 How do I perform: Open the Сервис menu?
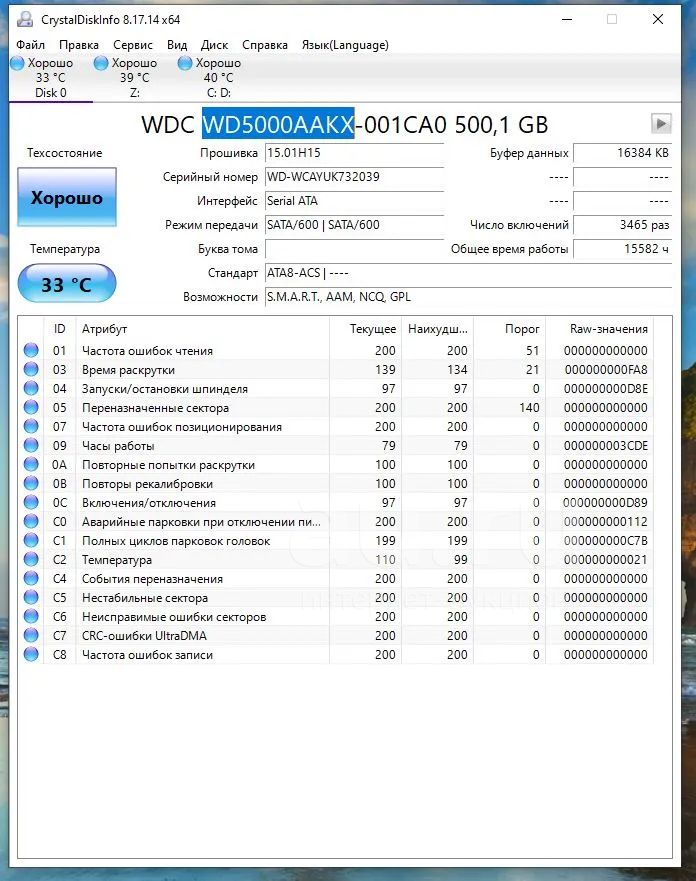pos(133,45)
